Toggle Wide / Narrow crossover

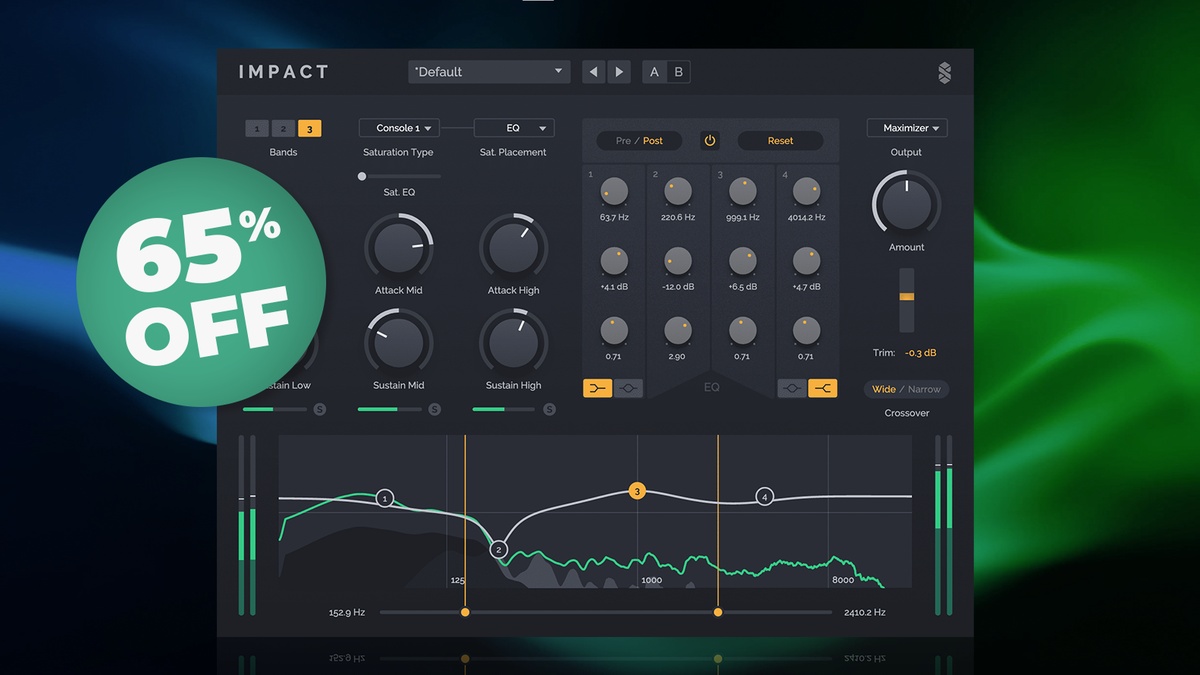point(906,389)
